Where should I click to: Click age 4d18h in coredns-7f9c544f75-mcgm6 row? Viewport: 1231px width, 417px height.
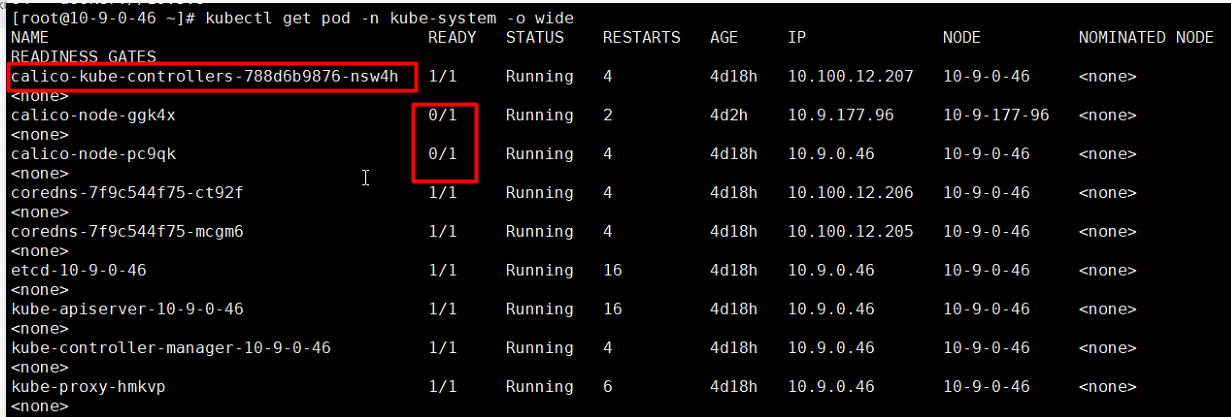point(734,232)
